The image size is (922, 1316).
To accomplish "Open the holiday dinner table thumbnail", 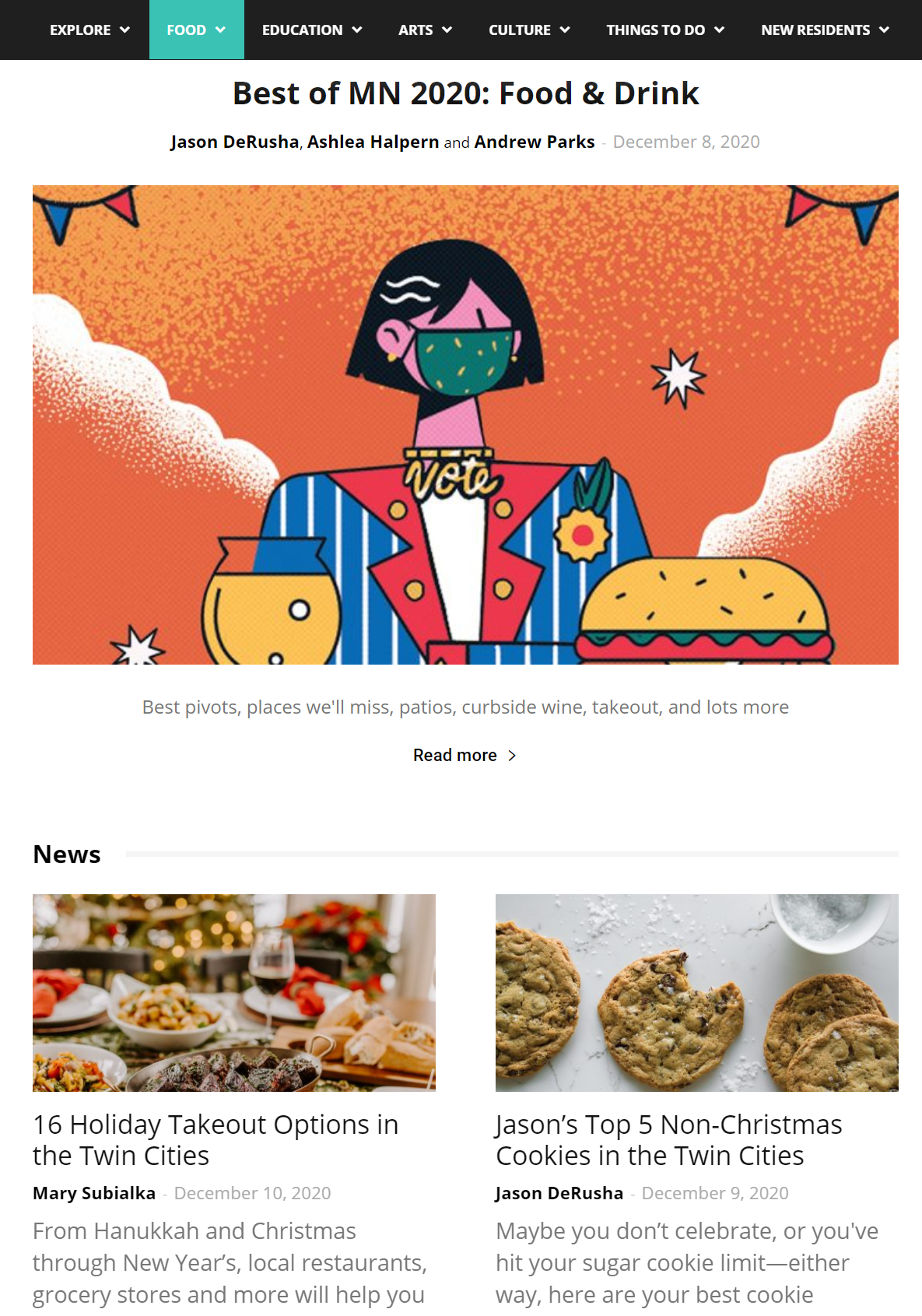I will [x=234, y=993].
